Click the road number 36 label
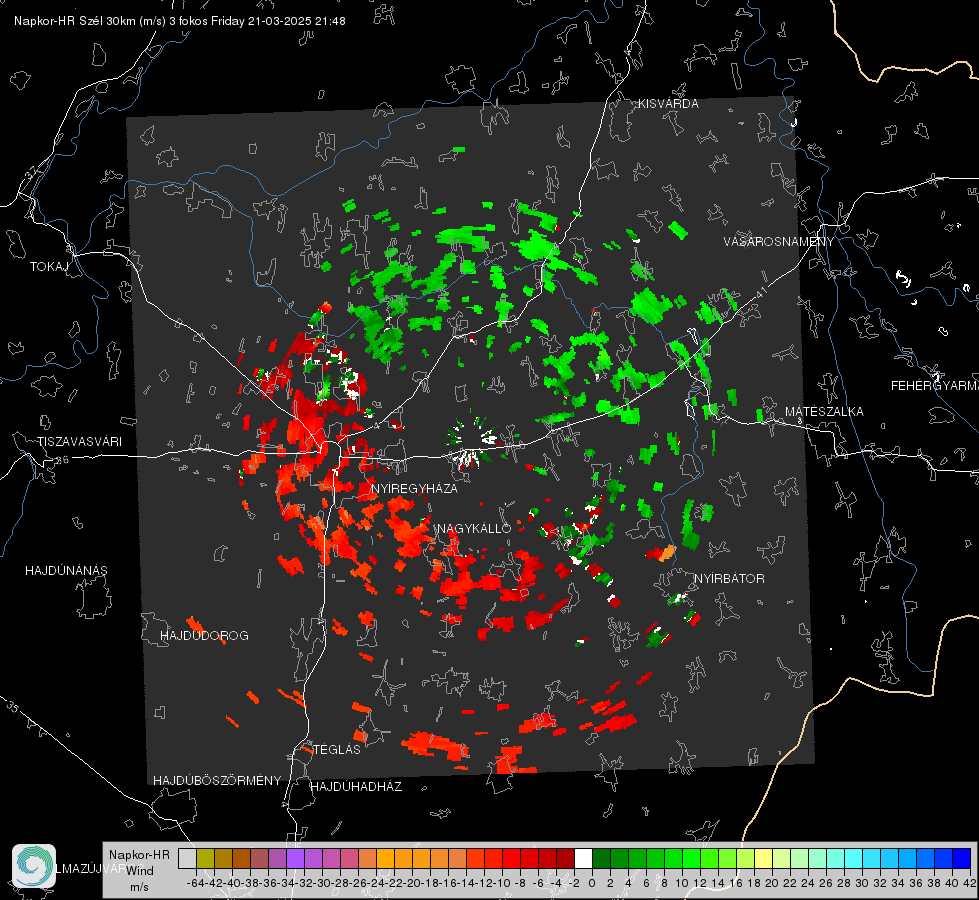This screenshot has width=979, height=900. tap(62, 460)
